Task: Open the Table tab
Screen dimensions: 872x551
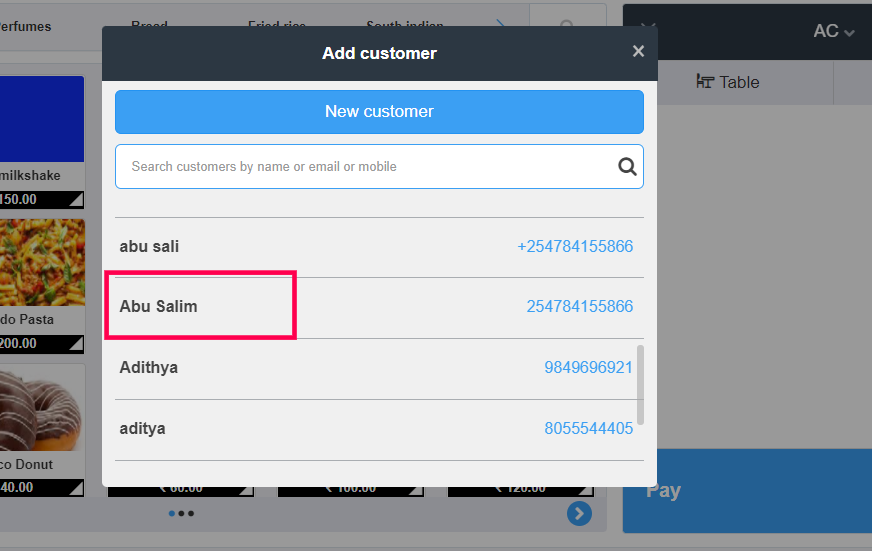Action: pos(728,83)
